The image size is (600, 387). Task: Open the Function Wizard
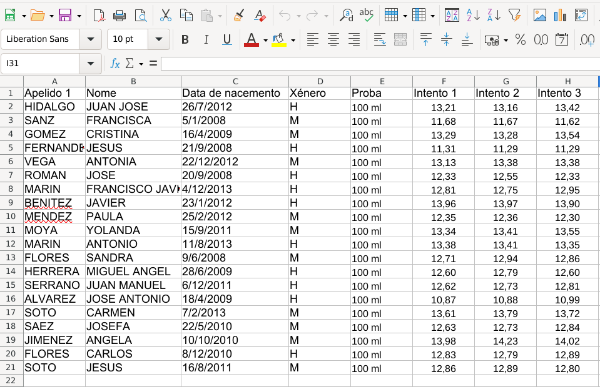(115, 63)
